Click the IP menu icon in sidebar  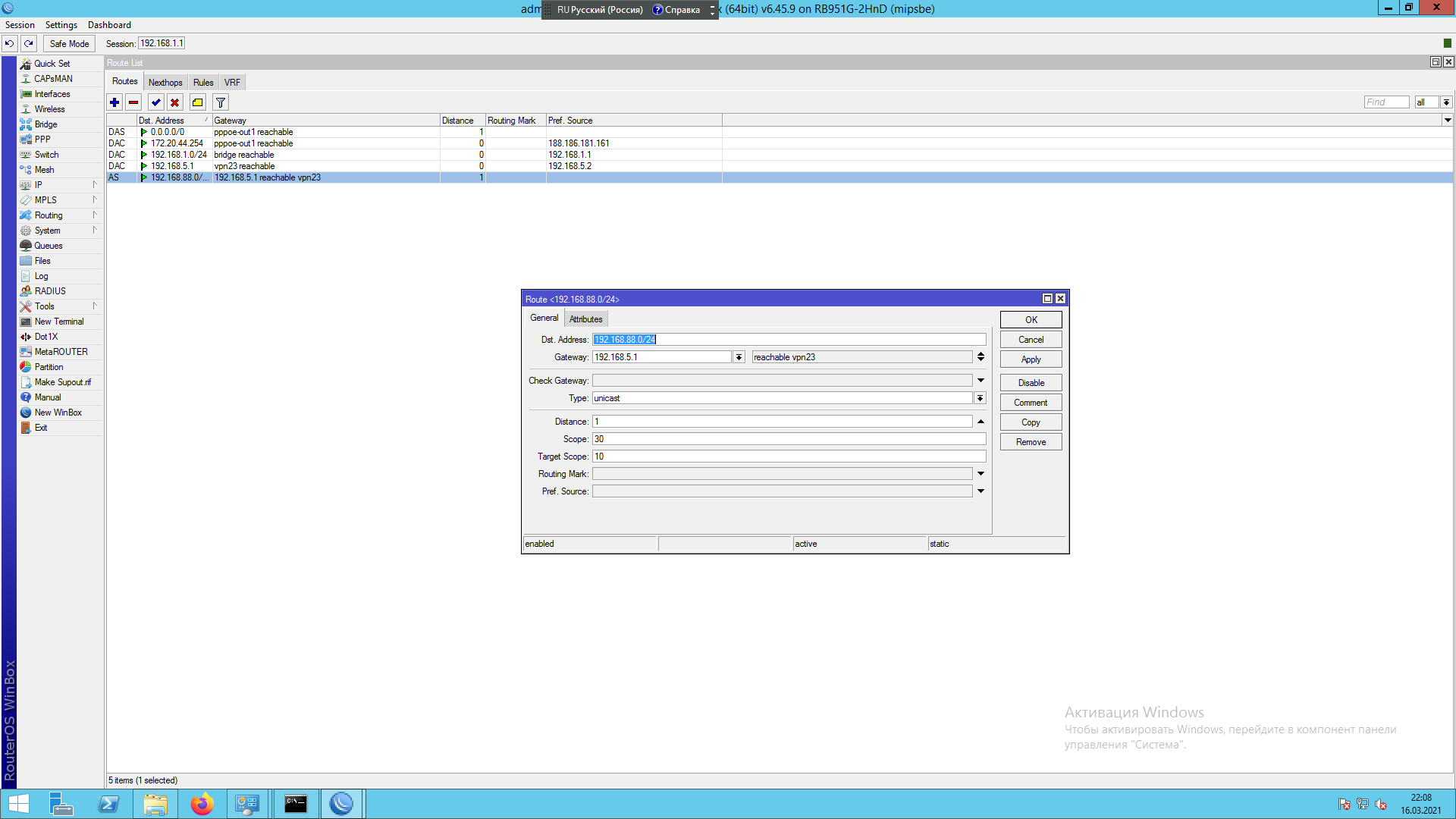(x=26, y=185)
